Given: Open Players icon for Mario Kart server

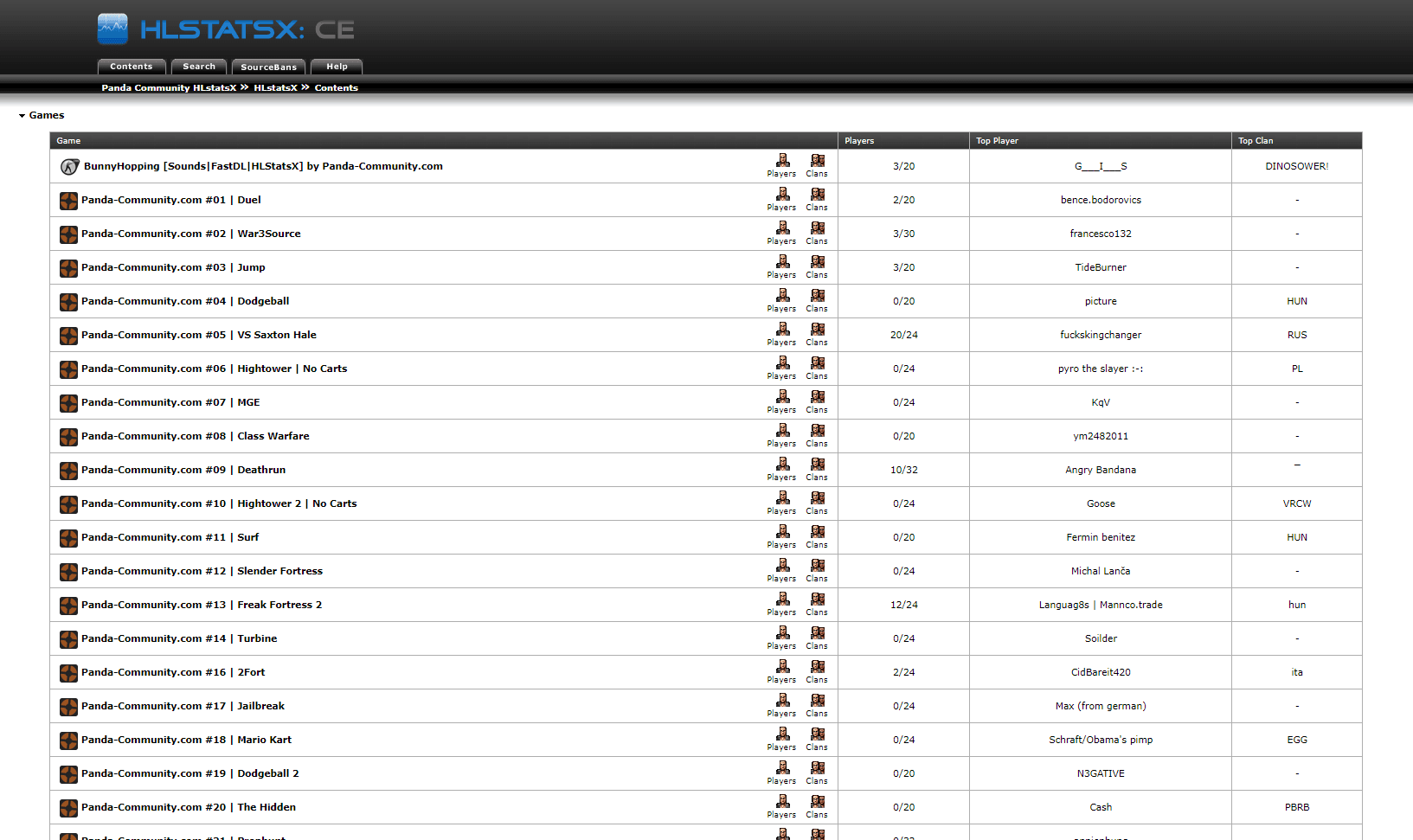Looking at the screenshot, I should [x=781, y=738].
